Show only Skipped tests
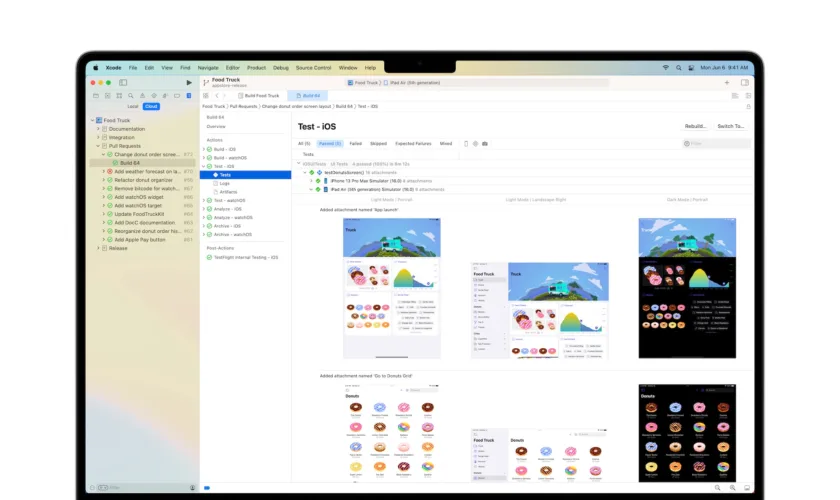The image size is (840, 500). click(x=378, y=144)
